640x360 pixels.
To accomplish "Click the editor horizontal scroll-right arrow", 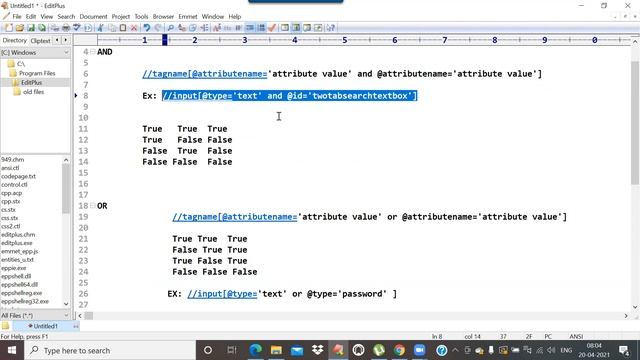I will tap(626, 316).
